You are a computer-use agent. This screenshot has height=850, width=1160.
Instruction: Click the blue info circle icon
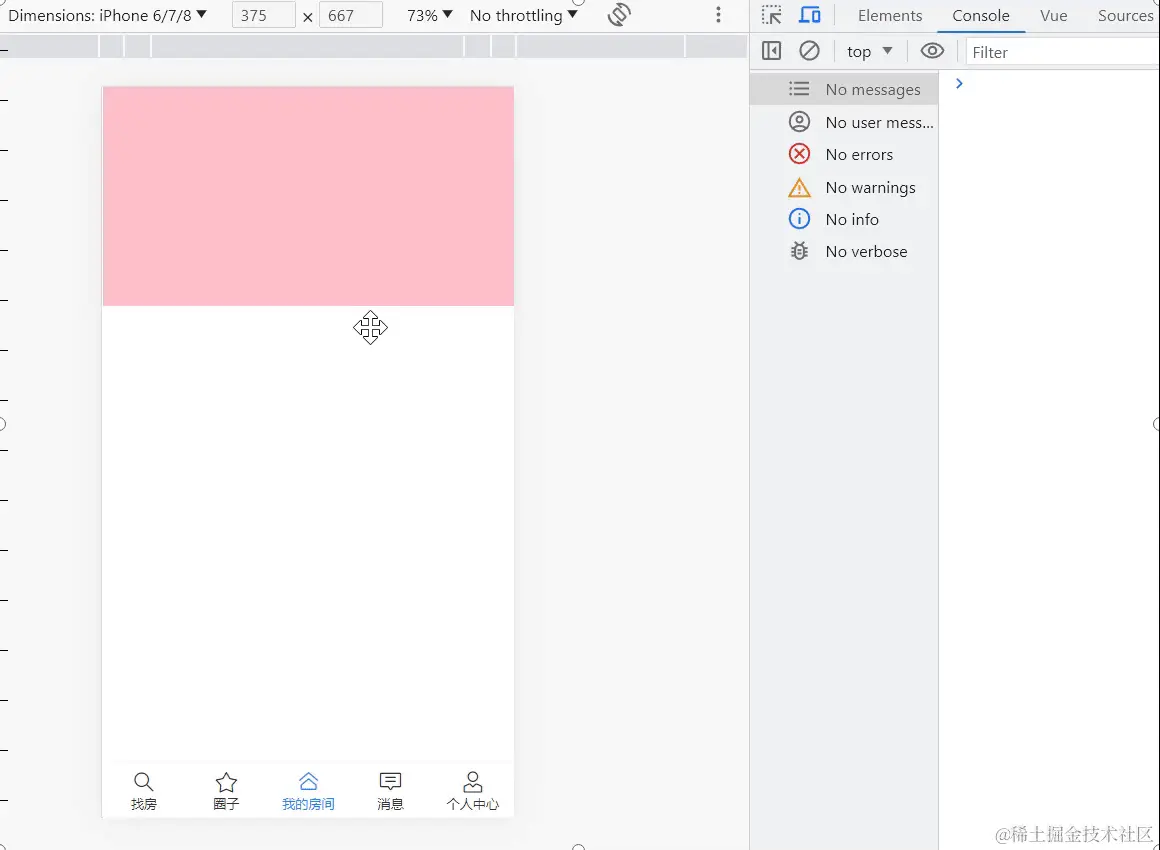point(799,219)
